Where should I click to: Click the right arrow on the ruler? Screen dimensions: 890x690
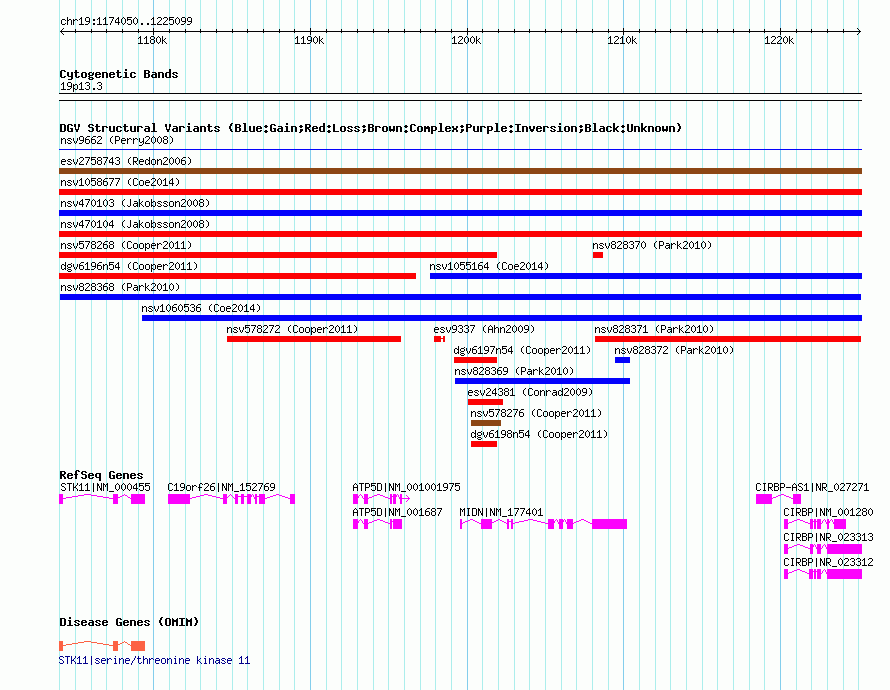tap(859, 31)
